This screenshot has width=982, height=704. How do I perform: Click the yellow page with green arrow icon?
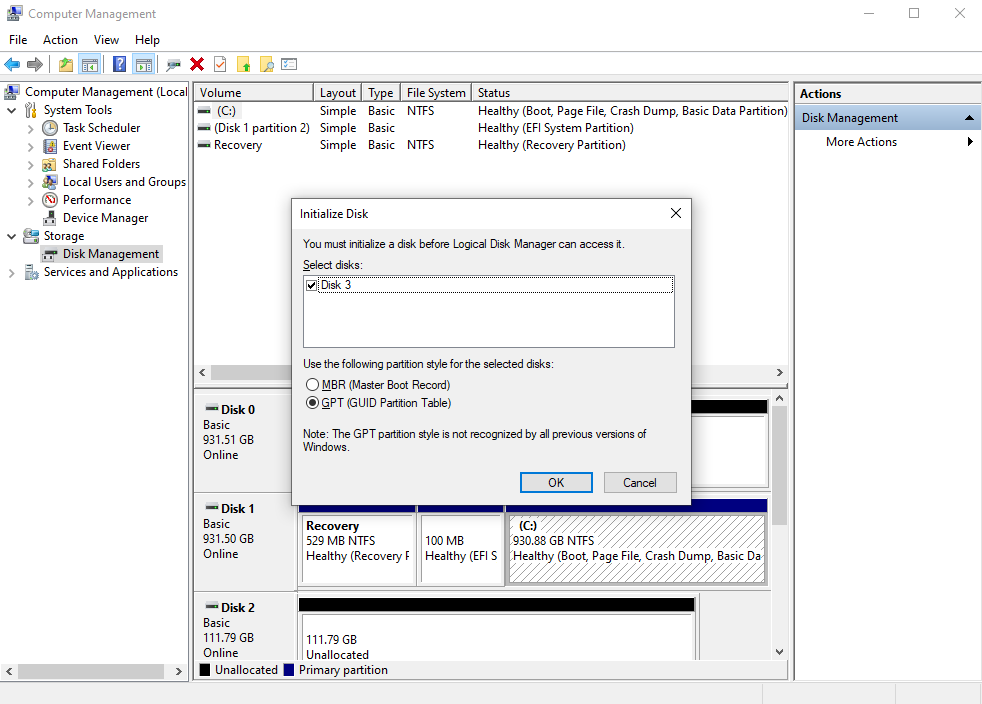click(244, 64)
